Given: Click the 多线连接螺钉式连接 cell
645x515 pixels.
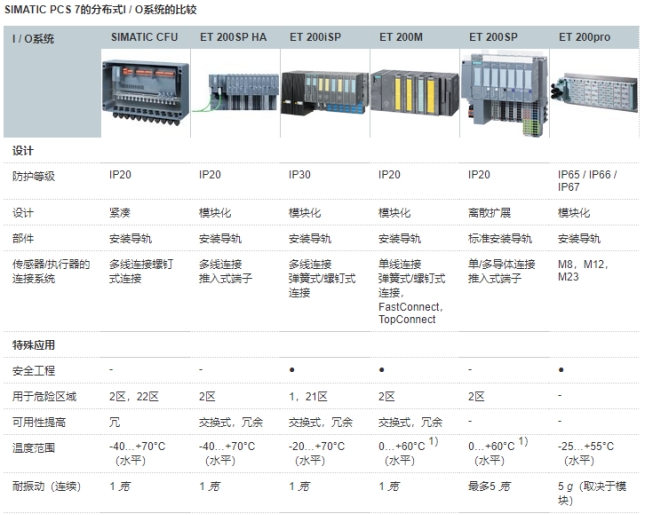Looking at the screenshot, I should pyautogui.click(x=141, y=271).
